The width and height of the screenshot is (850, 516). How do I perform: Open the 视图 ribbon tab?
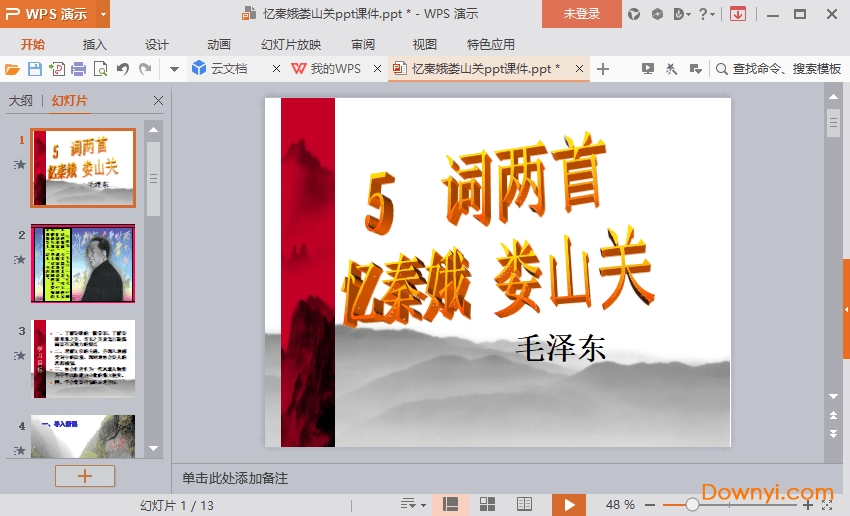click(x=424, y=44)
